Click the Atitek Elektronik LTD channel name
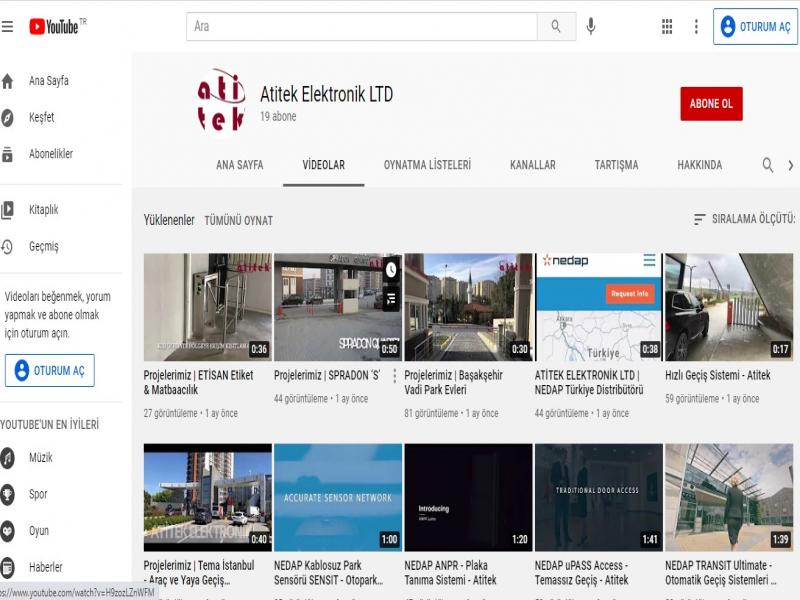This screenshot has width=800, height=600. coord(327,94)
